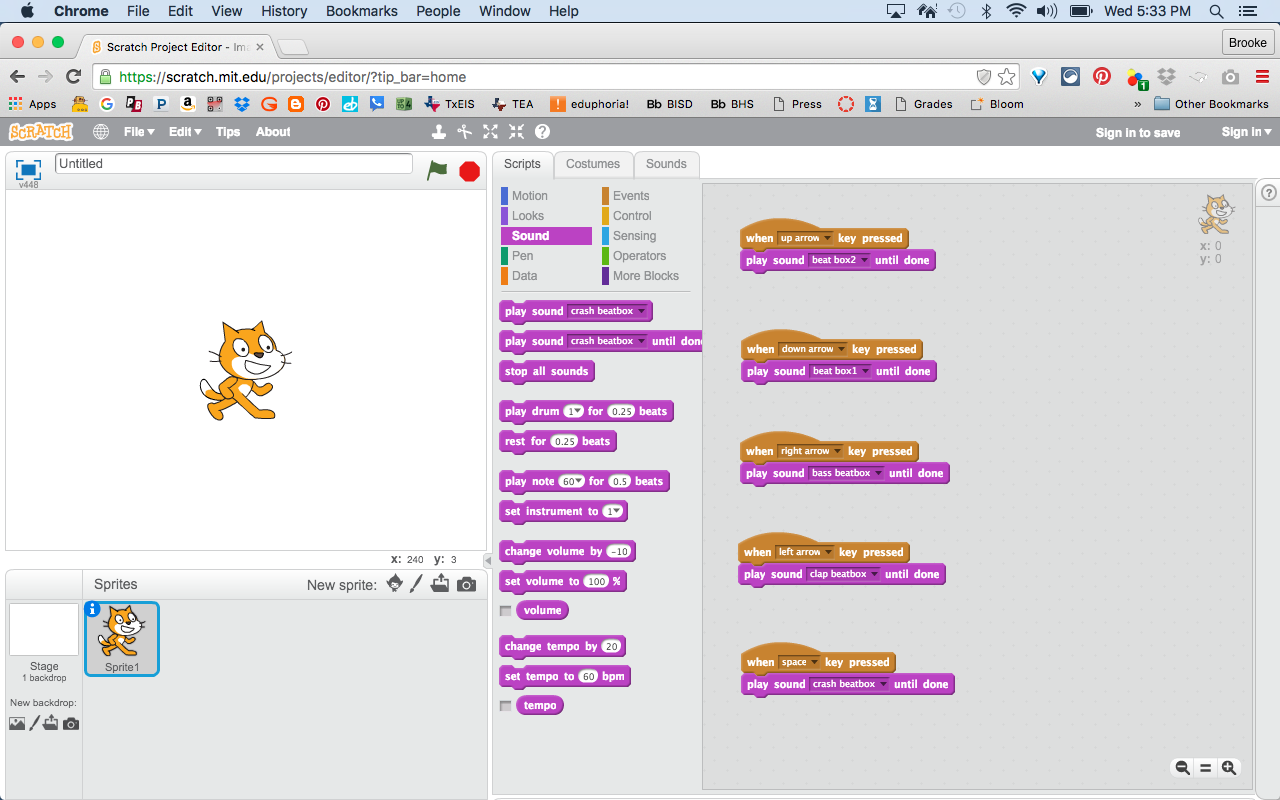Open Sprite1 info panel

93,609
